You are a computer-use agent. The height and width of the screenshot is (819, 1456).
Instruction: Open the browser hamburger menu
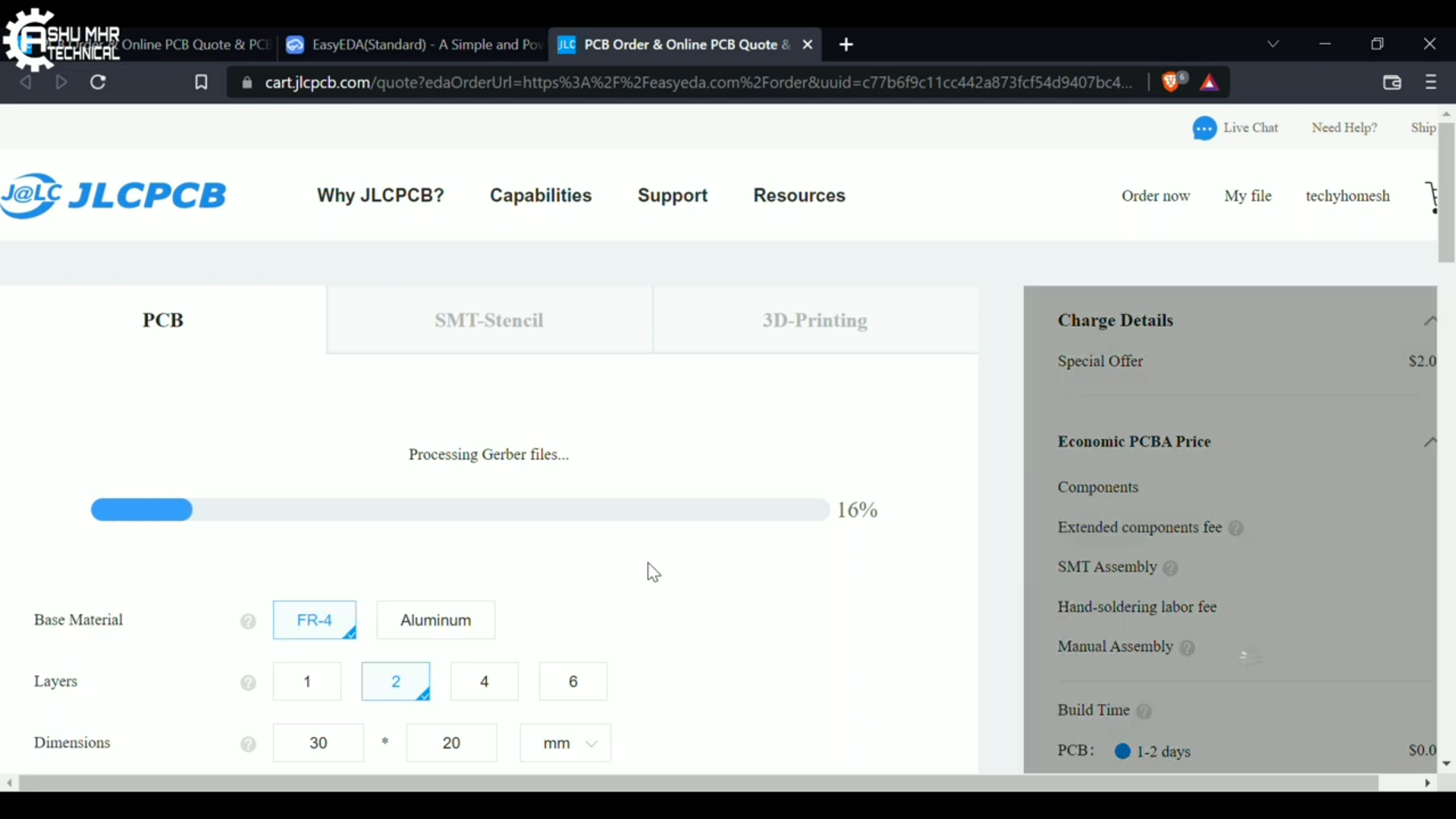point(1431,82)
